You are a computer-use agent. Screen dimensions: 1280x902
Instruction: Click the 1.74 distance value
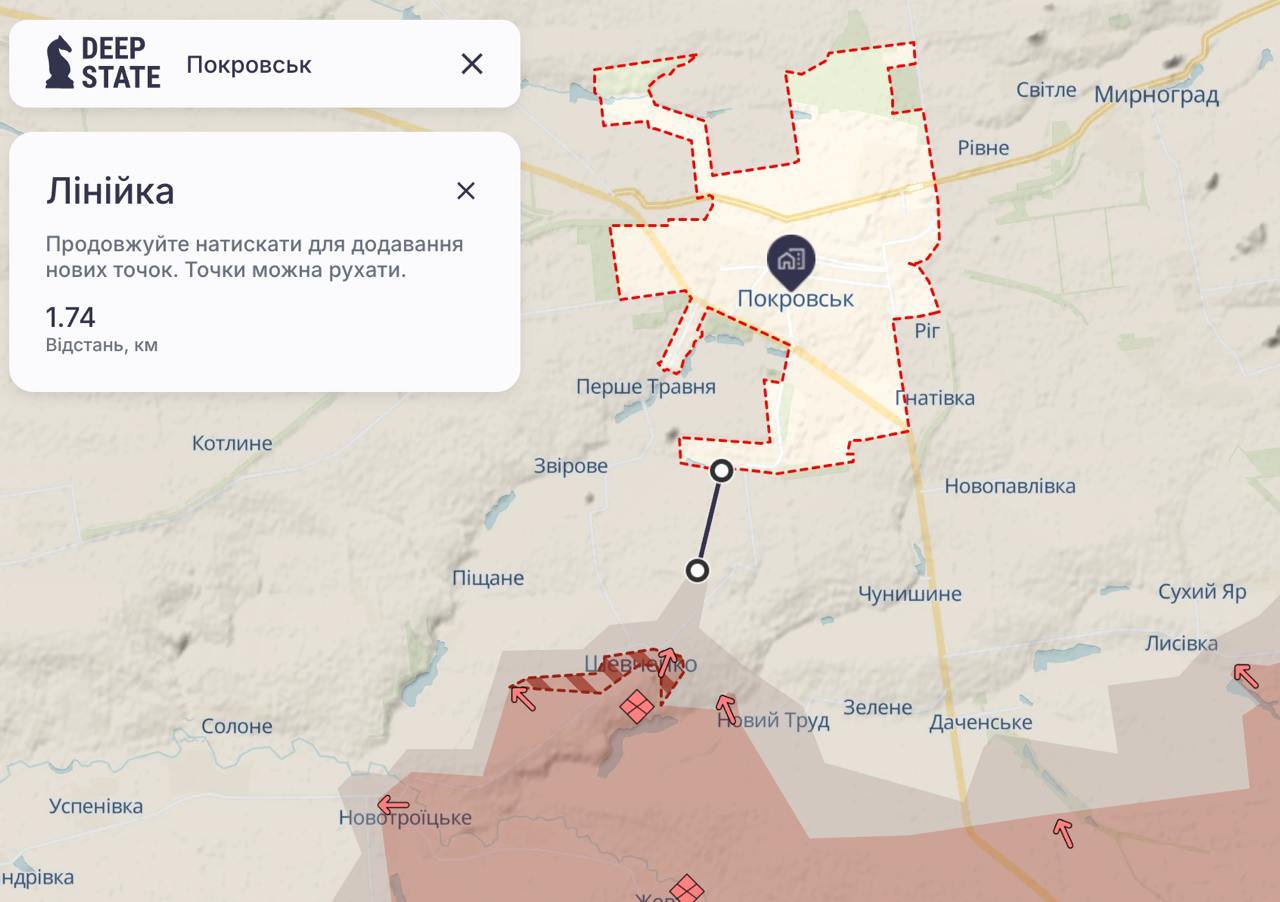[70, 318]
